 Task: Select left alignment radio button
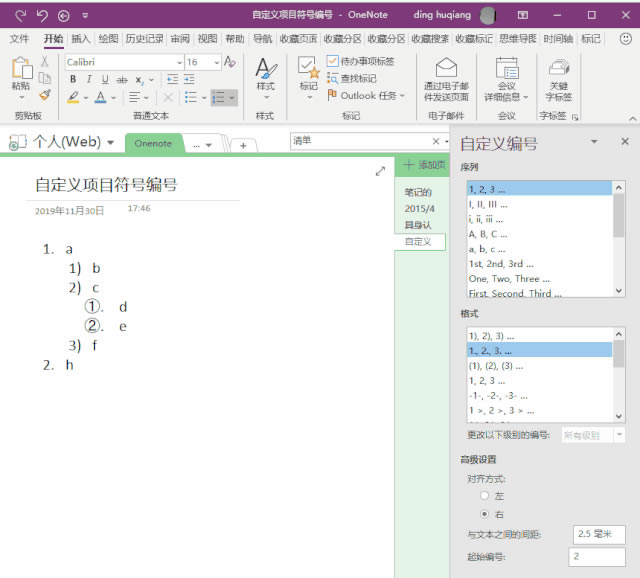484,496
